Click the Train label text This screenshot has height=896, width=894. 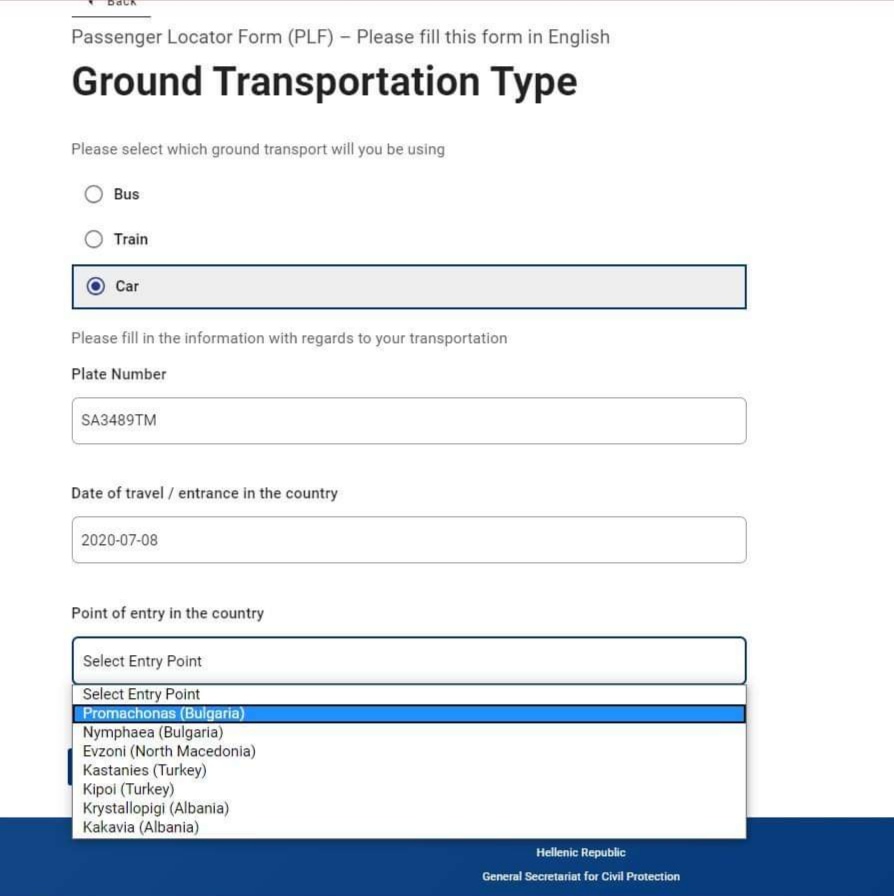pyautogui.click(x=131, y=239)
